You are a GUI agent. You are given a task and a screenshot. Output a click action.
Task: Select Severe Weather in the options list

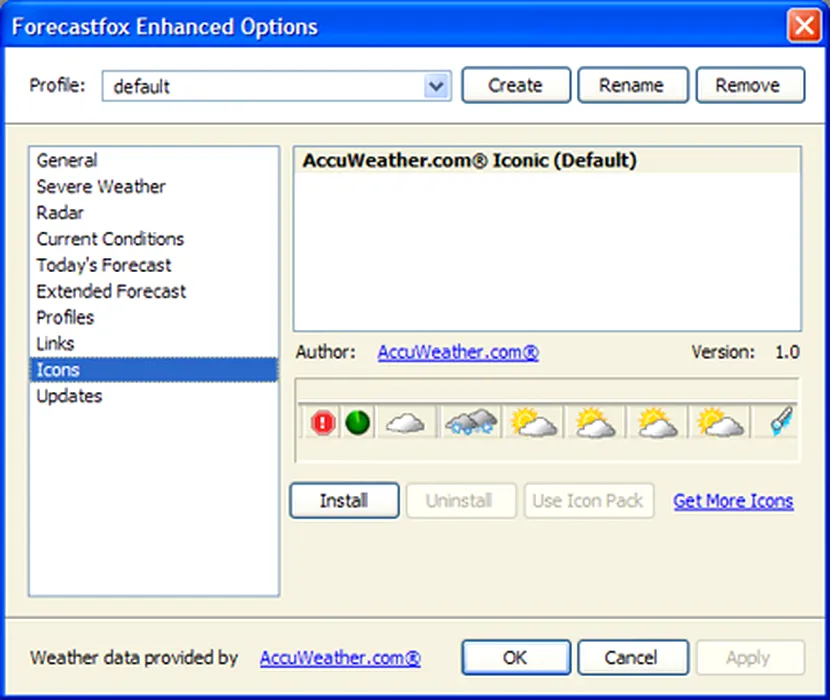coord(154,186)
